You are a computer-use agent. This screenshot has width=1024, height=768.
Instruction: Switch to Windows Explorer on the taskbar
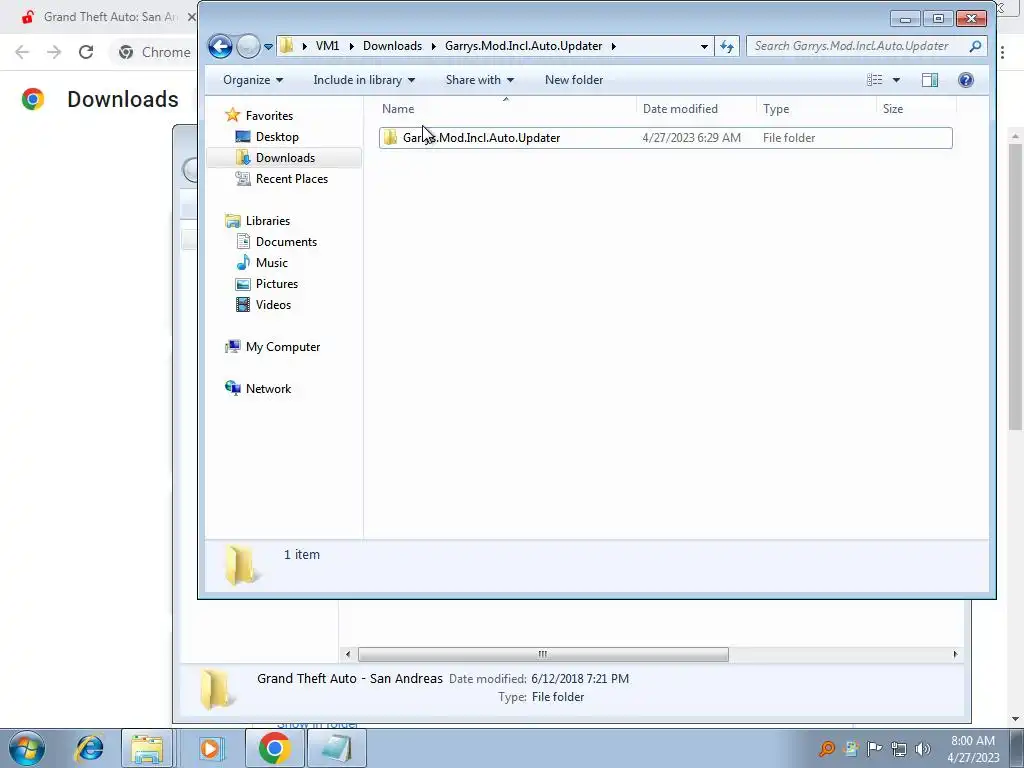[147, 748]
